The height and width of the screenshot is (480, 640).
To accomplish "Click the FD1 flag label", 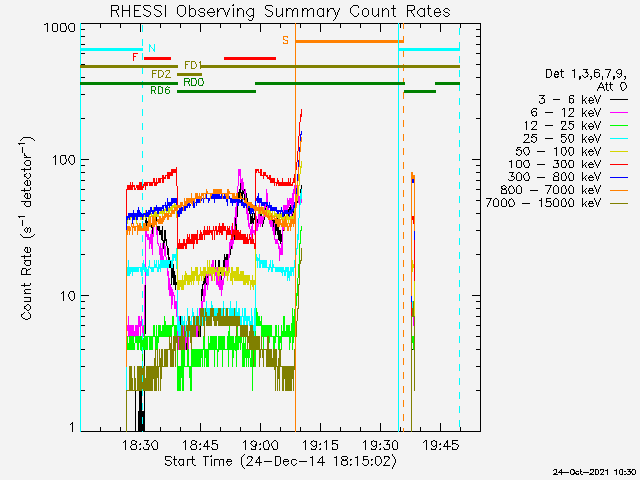I will tap(193, 65).
